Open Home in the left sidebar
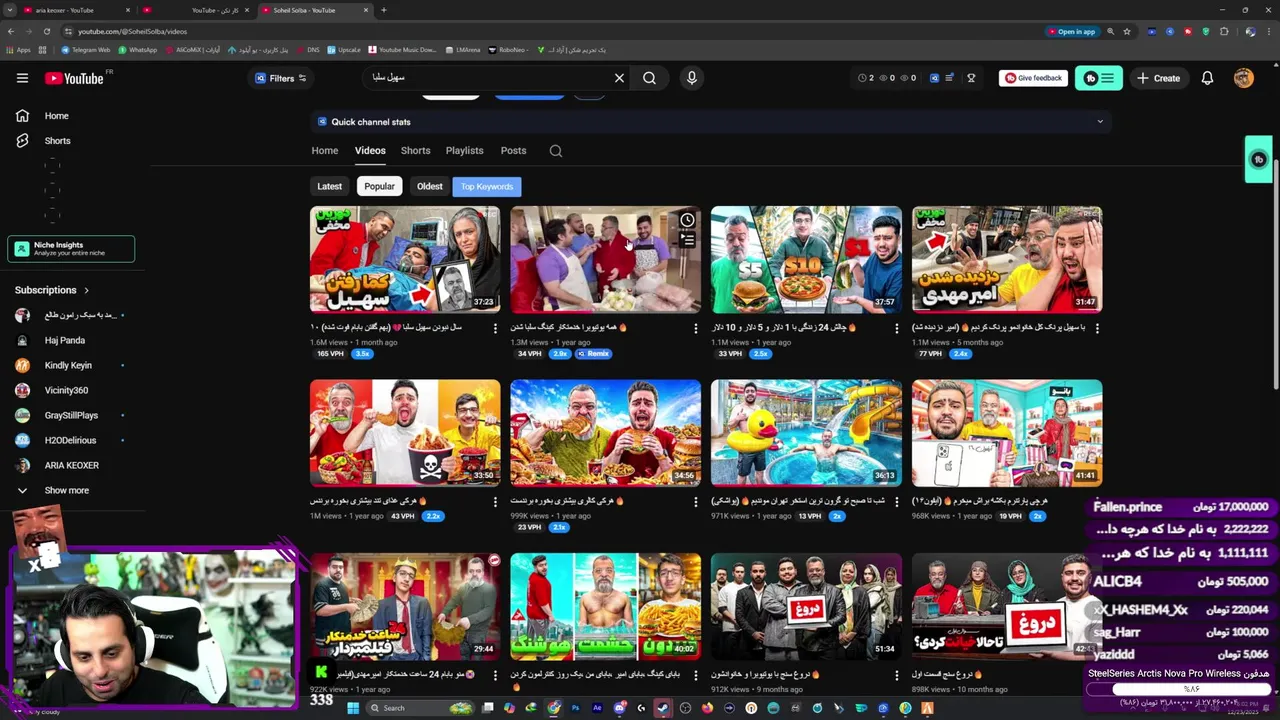Image resolution: width=1280 pixels, height=720 pixels. [56, 116]
